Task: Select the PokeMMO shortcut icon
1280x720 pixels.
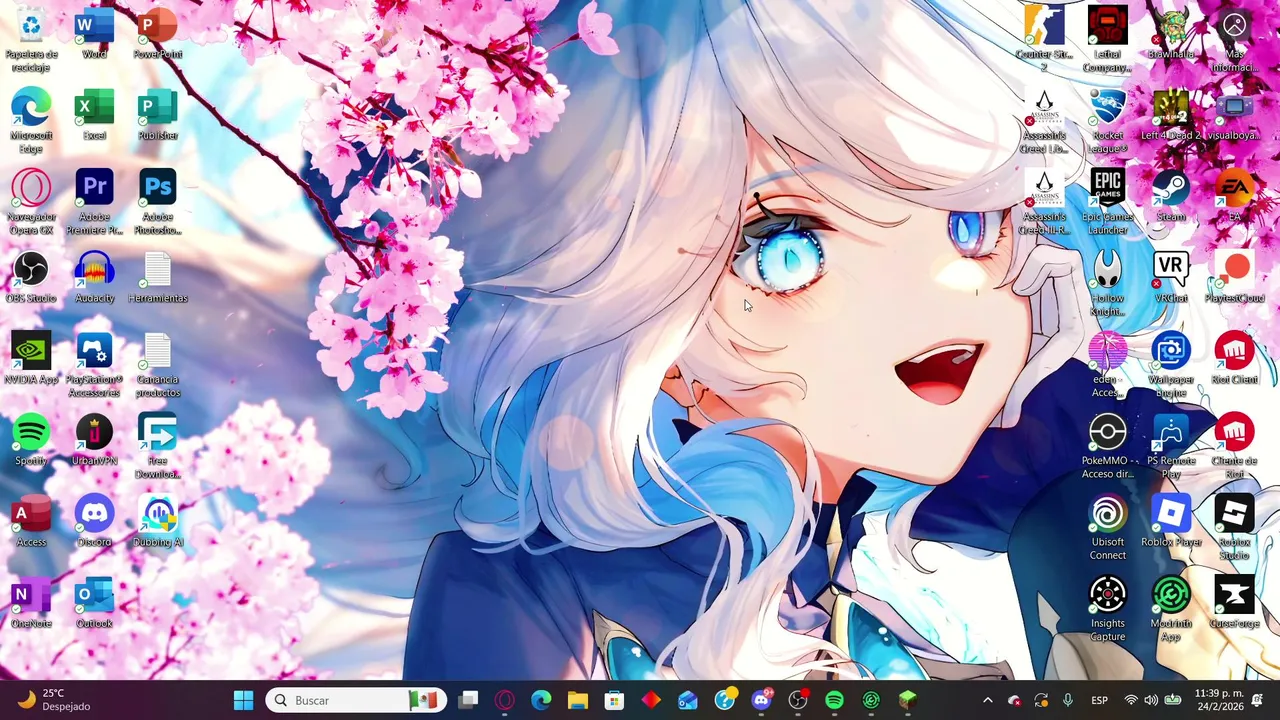Action: click(1107, 446)
